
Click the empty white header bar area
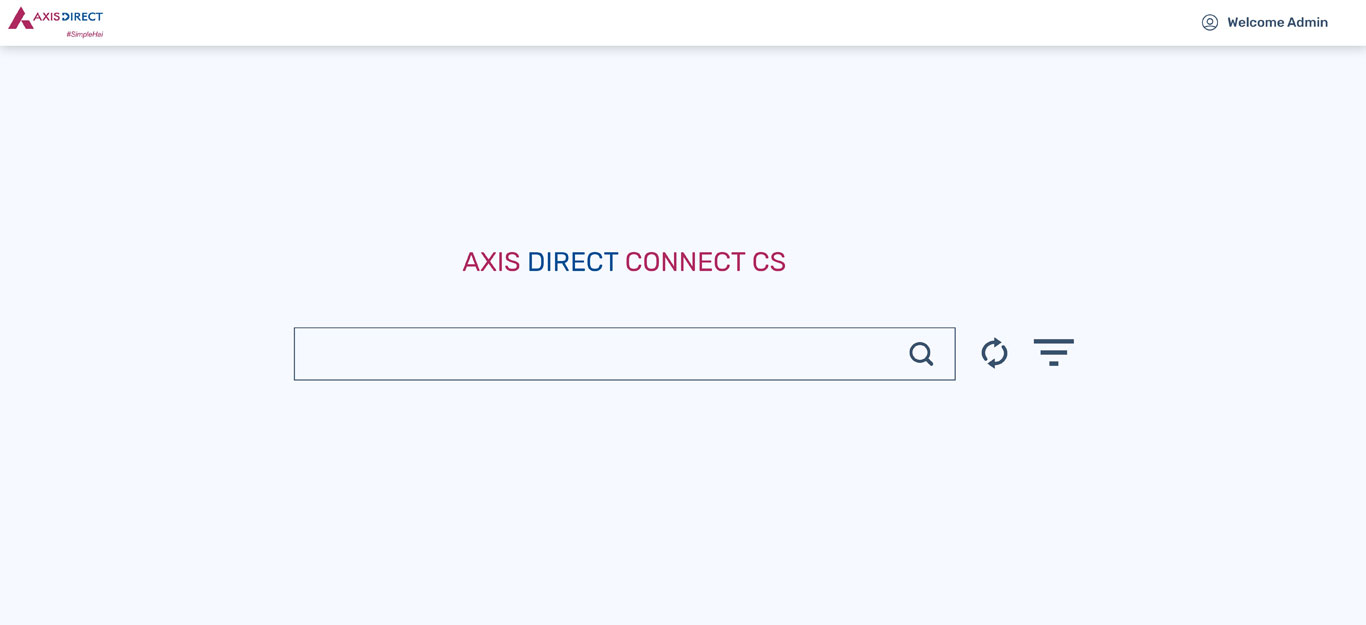tap(650, 22)
